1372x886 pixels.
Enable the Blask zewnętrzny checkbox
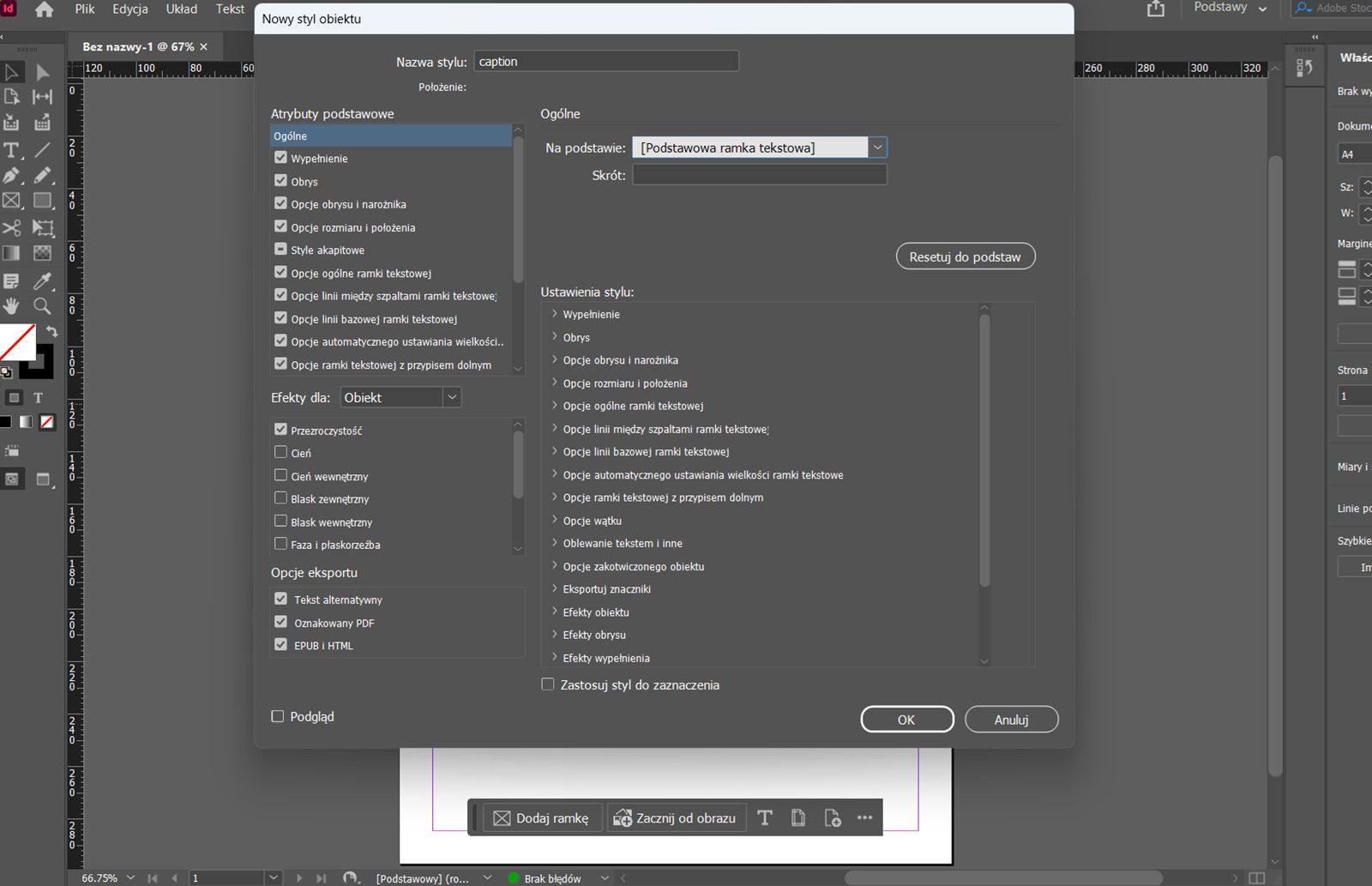pos(280,497)
